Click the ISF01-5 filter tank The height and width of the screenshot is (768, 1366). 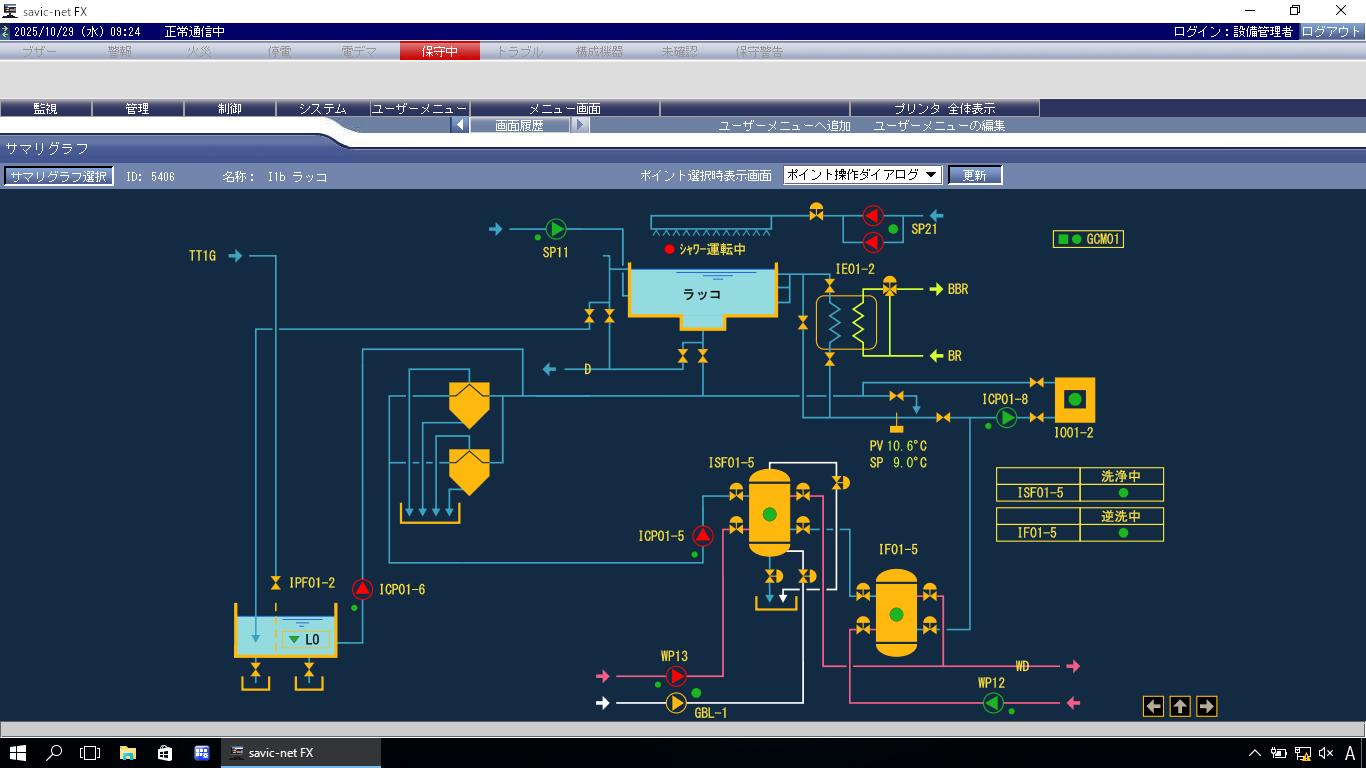[769, 513]
